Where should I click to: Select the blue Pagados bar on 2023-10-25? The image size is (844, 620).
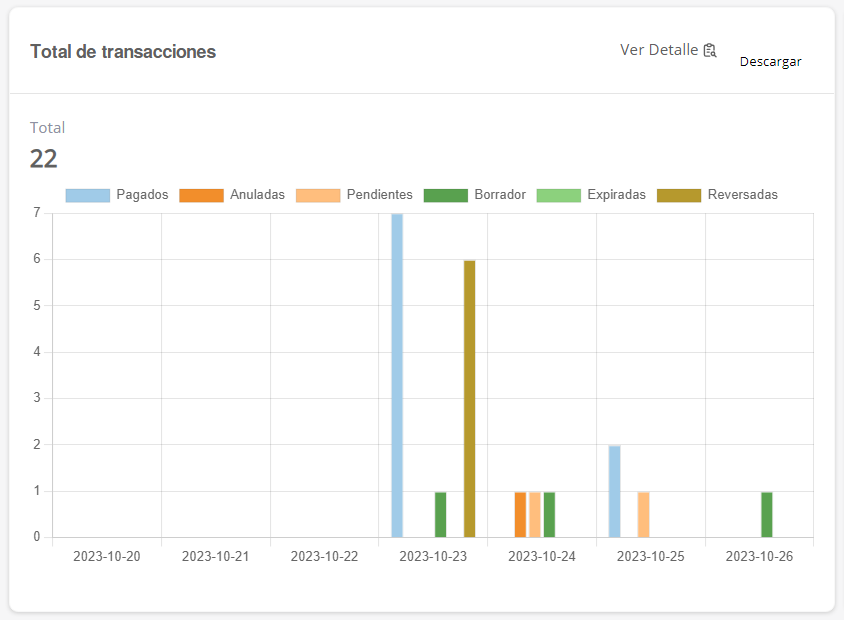coord(614,491)
